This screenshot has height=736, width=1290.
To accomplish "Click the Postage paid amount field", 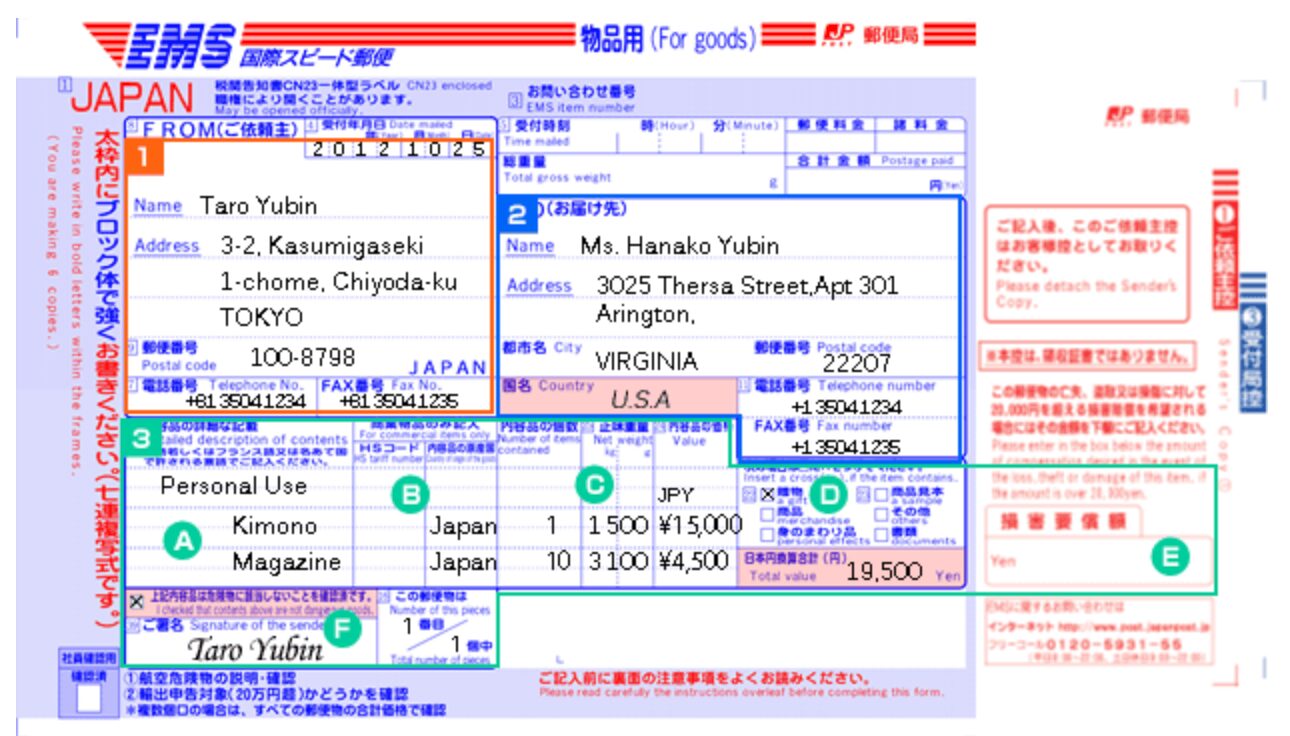I will click(876, 179).
